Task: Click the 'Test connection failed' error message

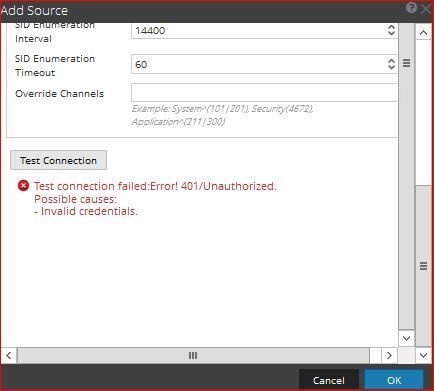Action: 155,186
